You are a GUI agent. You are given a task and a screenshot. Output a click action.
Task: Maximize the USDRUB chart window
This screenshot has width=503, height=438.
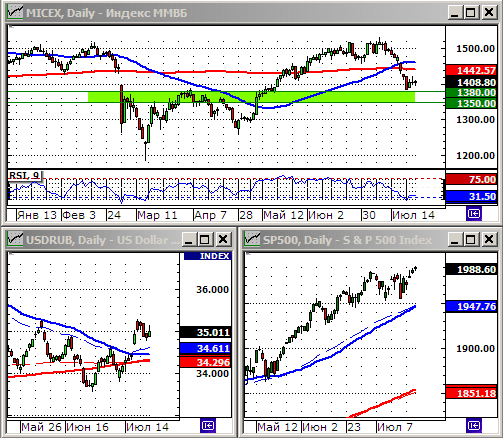click(x=205, y=239)
